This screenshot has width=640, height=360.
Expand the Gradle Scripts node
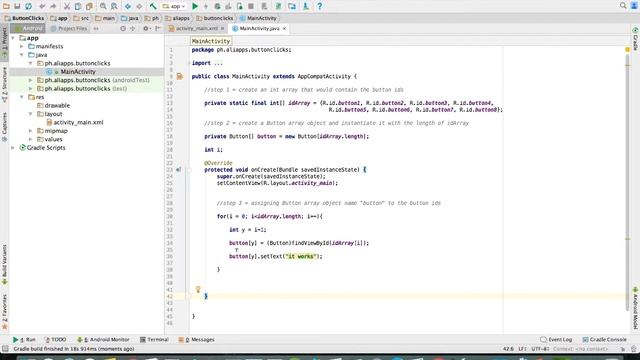(x=13, y=148)
